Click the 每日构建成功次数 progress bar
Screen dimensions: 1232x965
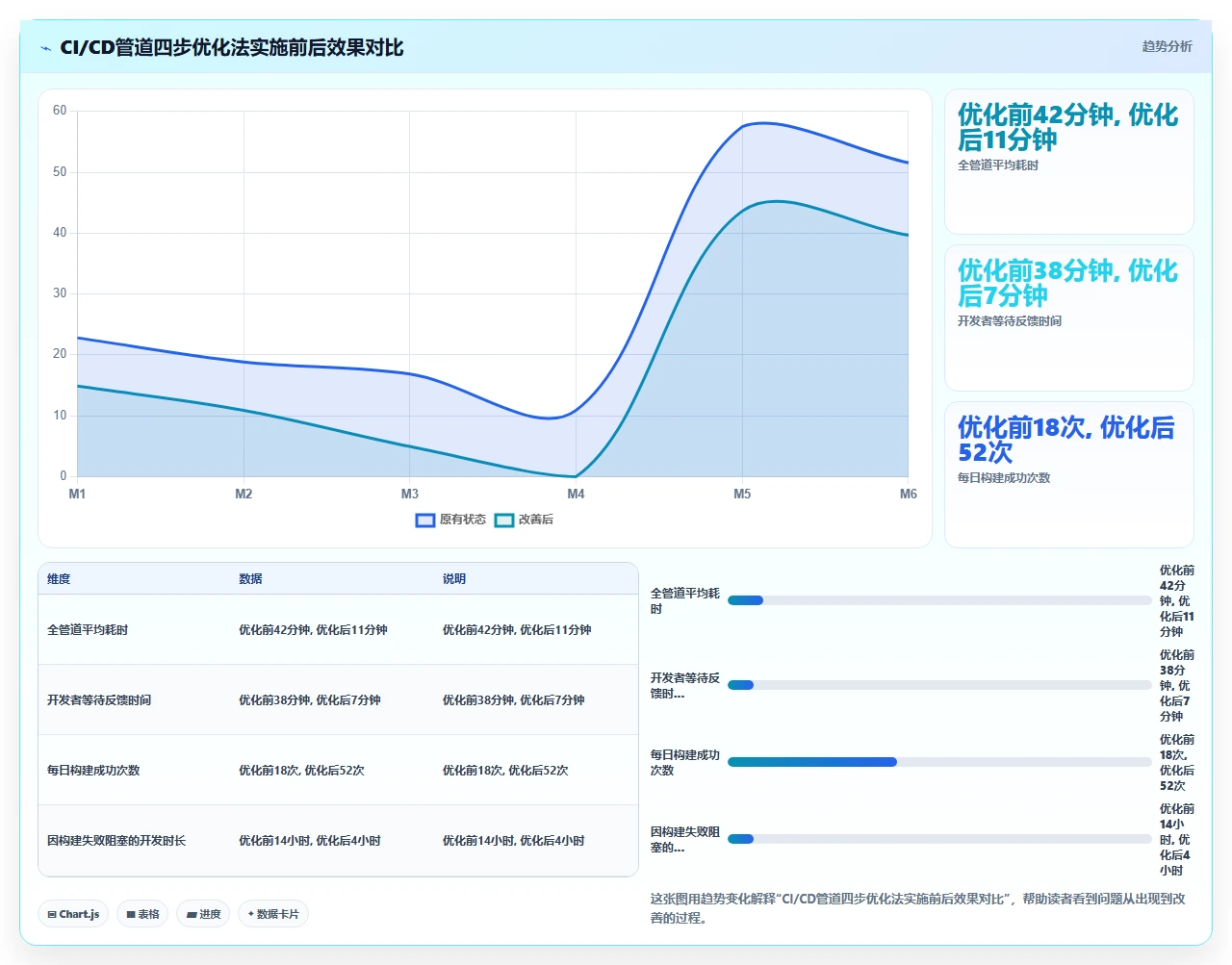click(939, 762)
